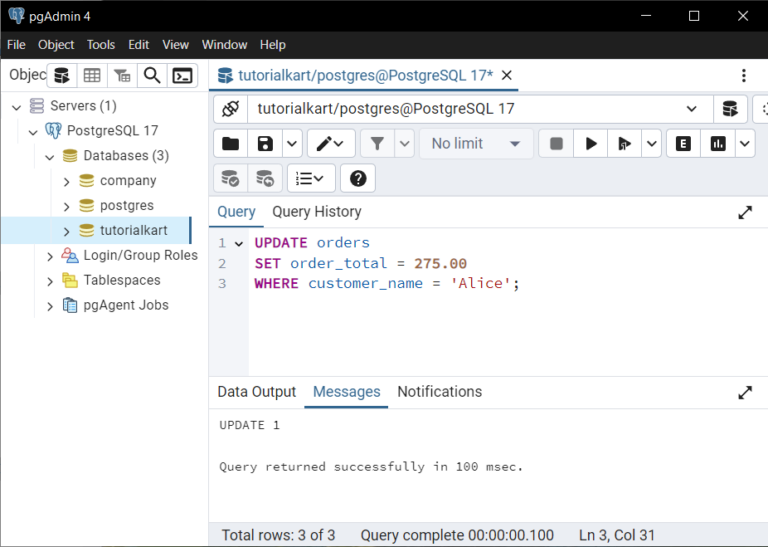Open file using the folder icon
768x547 pixels.
click(231, 144)
